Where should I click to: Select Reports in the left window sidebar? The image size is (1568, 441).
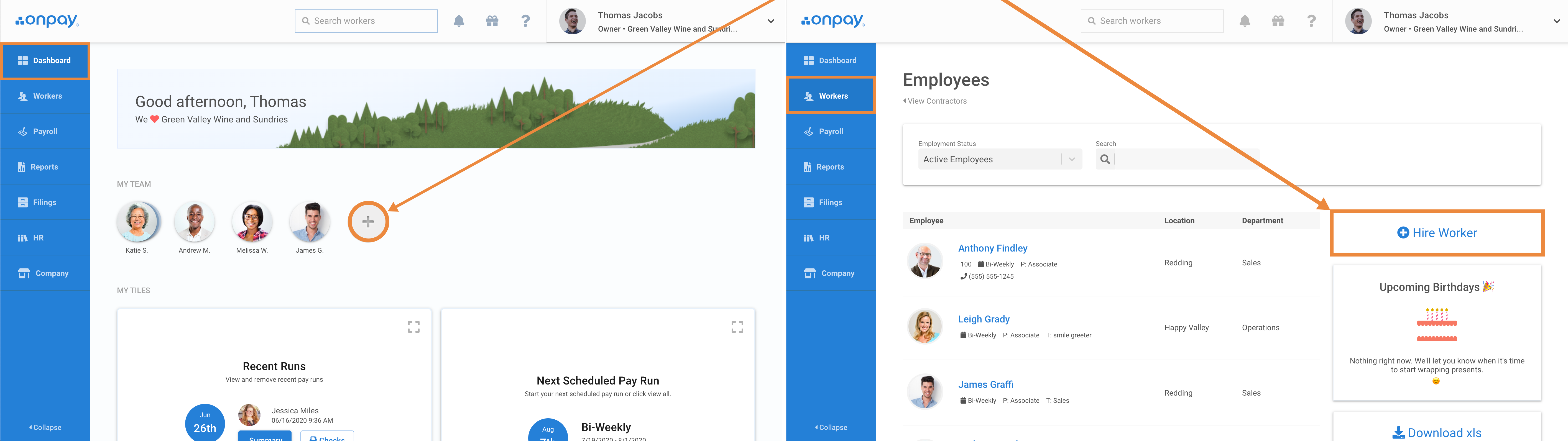click(x=45, y=167)
